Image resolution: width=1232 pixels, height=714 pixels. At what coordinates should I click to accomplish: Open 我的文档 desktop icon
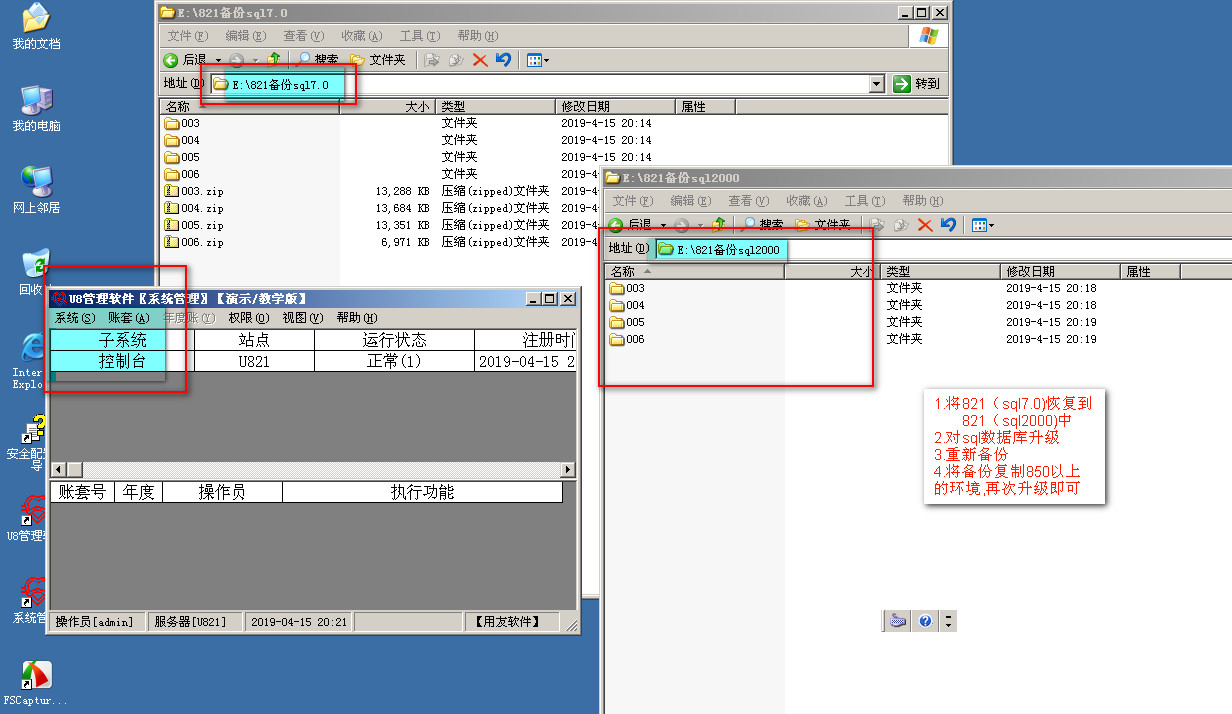[x=36, y=26]
